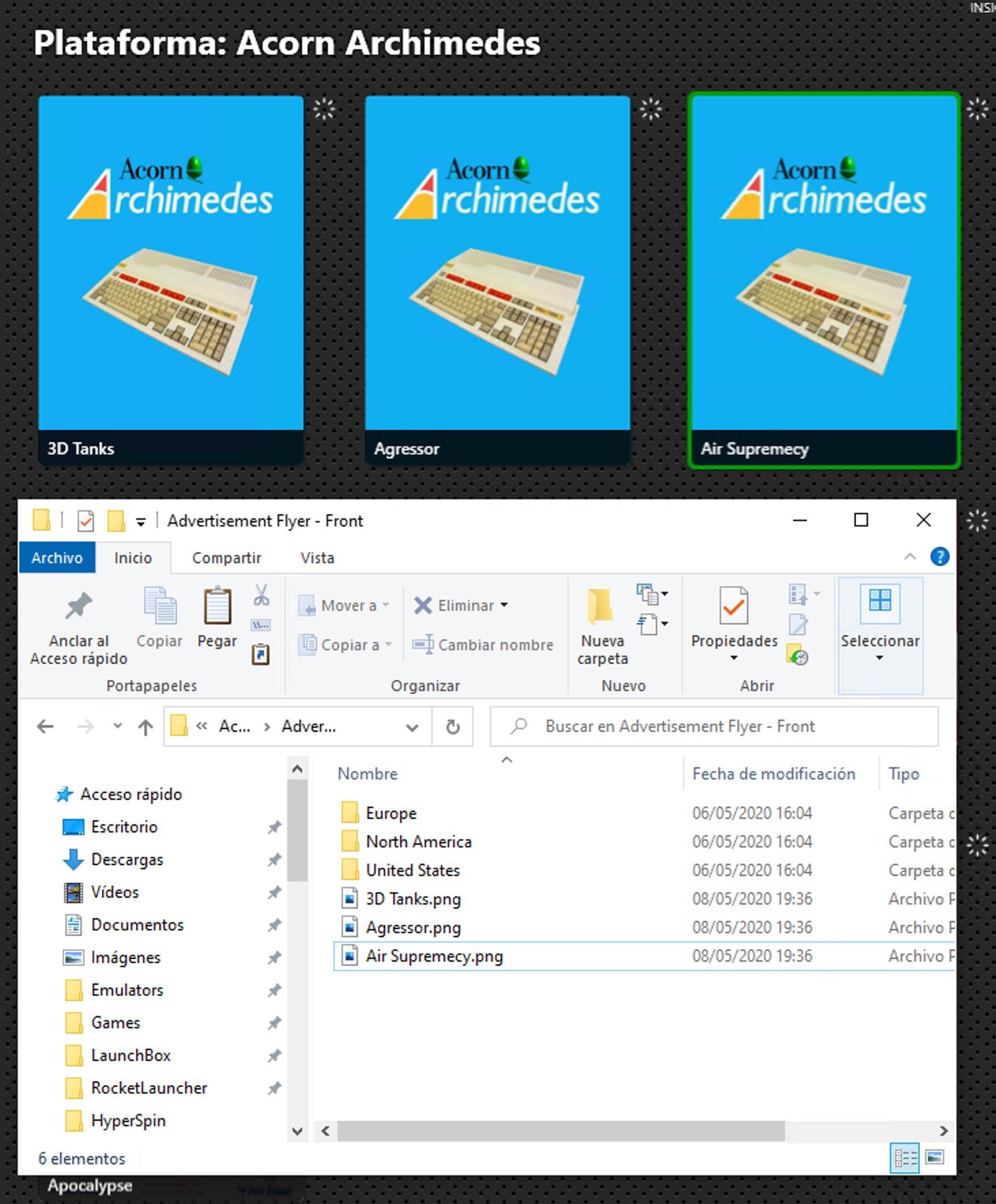
Task: Open the Seleccionar dropdown arrow
Action: point(880,658)
